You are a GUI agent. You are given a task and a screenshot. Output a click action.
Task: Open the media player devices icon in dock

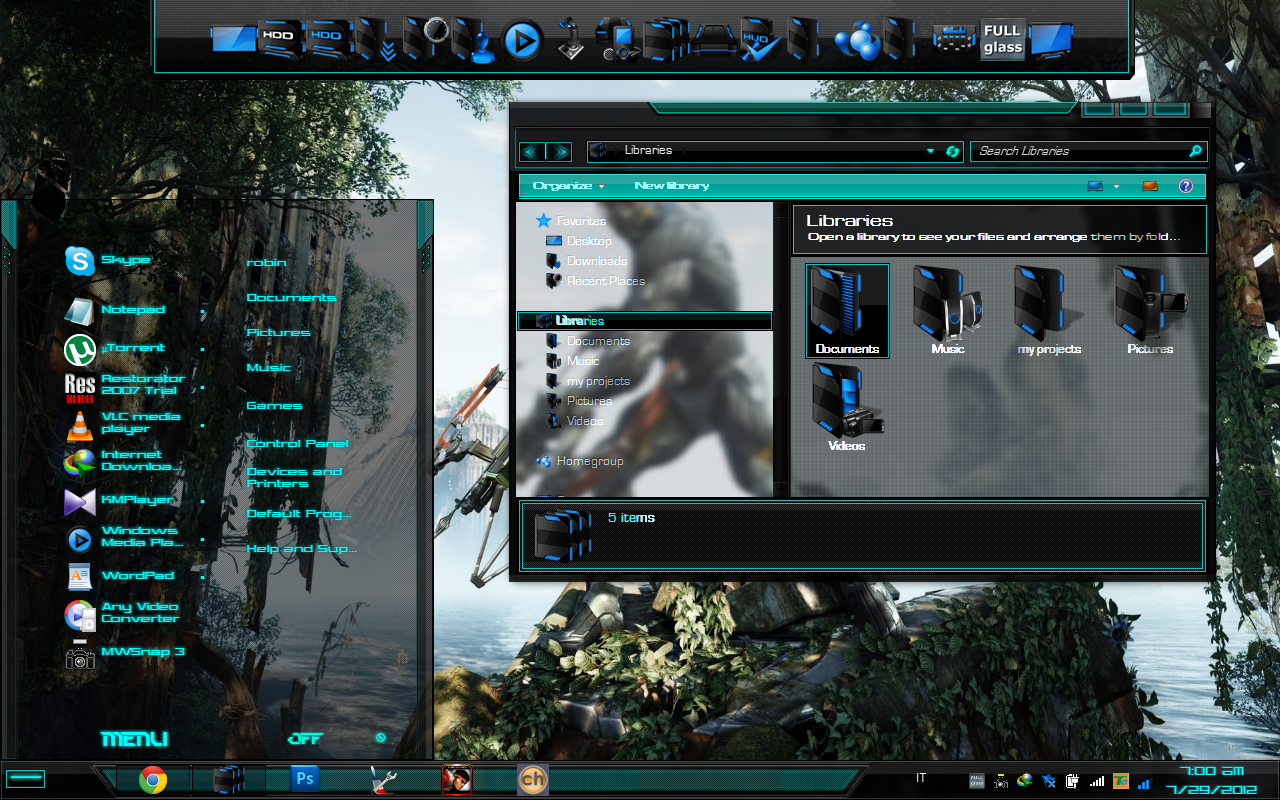pos(617,41)
